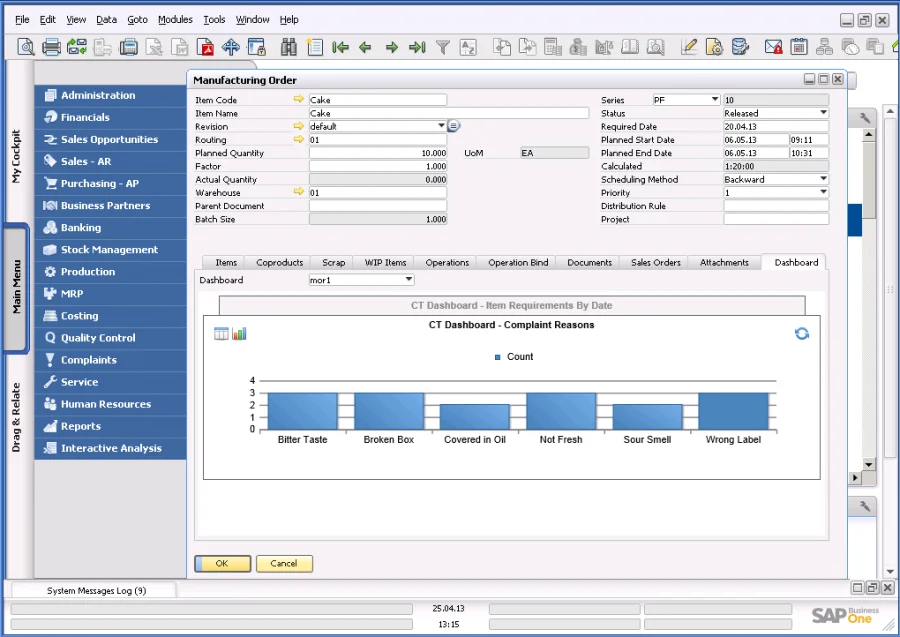Switch to the Operations tab
900x637 pixels.
[447, 262]
